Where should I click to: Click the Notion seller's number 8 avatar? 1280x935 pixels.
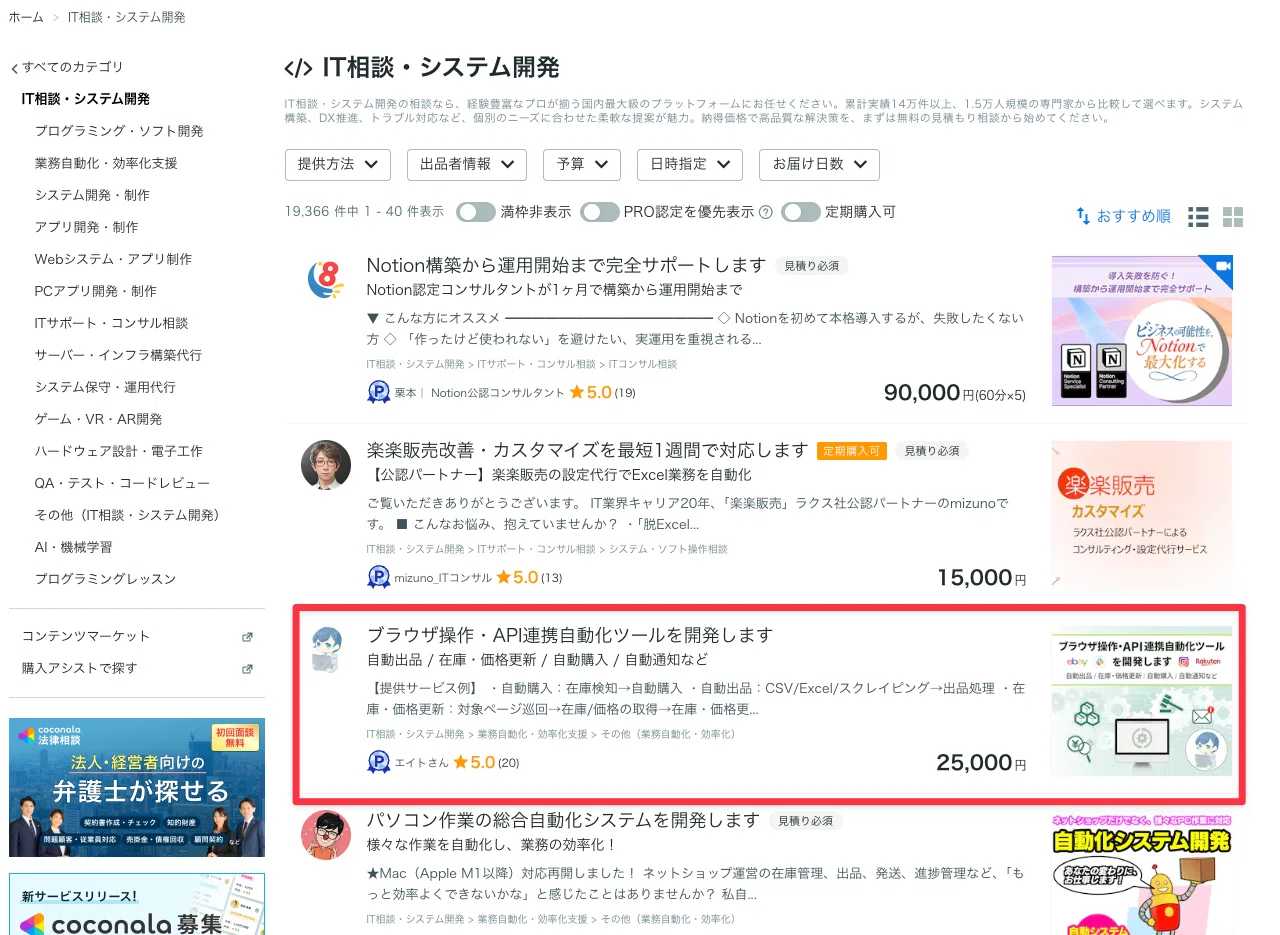click(325, 279)
